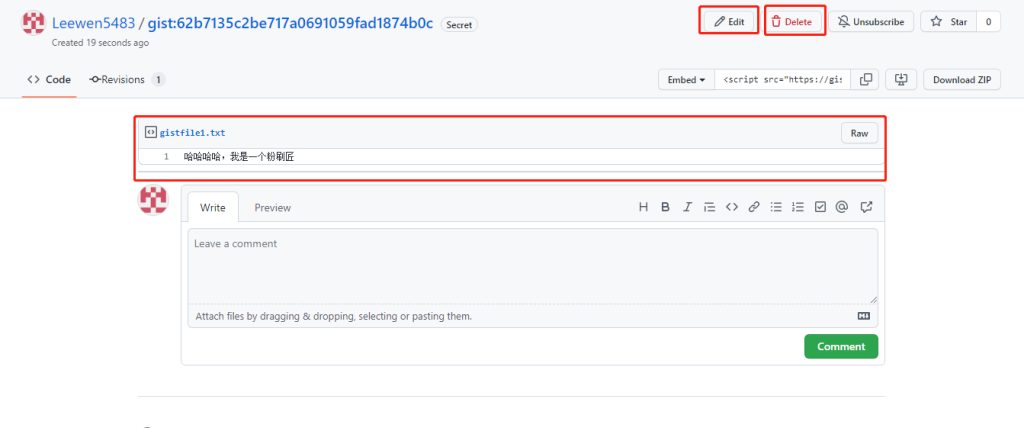1024x428 pixels.
Task: Click the commenter avatar beside the comment box
Action: (153, 200)
